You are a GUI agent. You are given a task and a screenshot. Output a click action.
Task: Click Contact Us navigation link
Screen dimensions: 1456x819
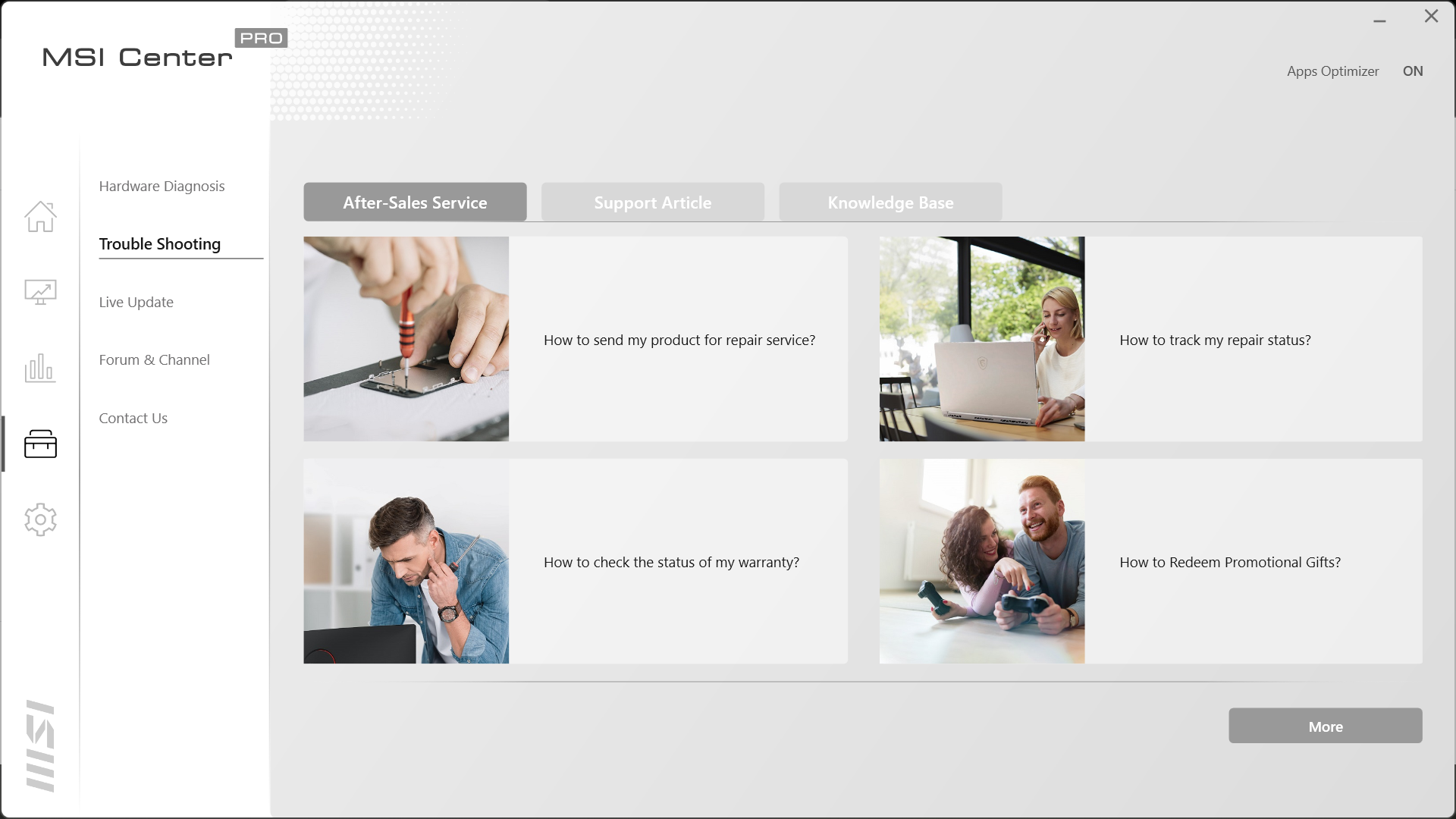133,418
